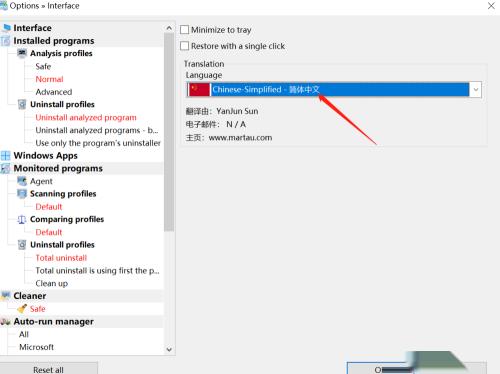Click the Cleaner section icon
The image size is (500, 374).
(x=6, y=296)
